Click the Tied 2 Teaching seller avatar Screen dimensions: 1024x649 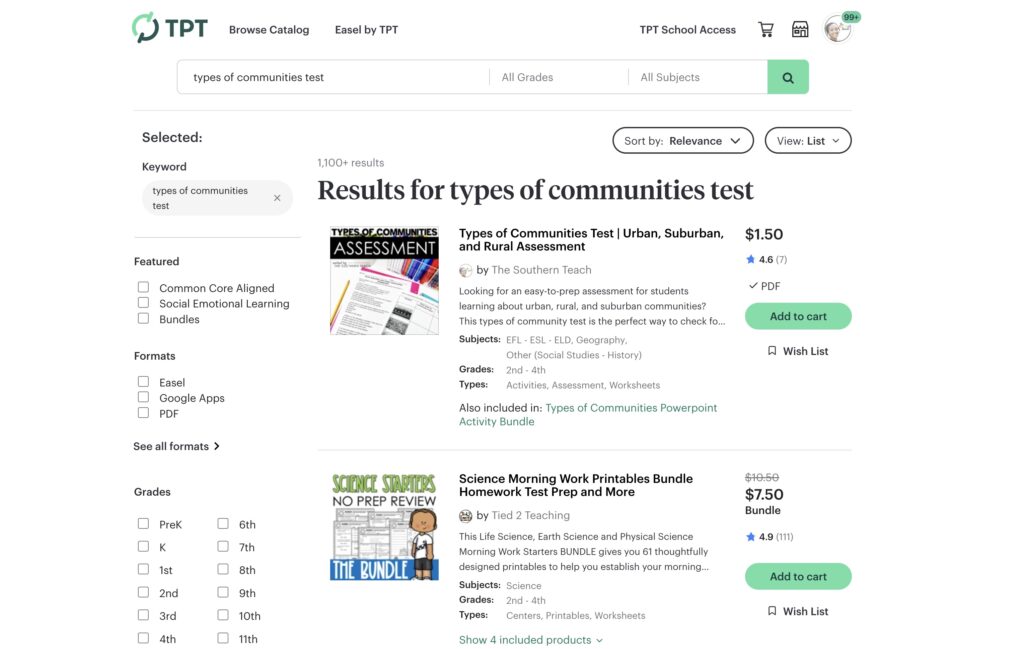(x=466, y=515)
